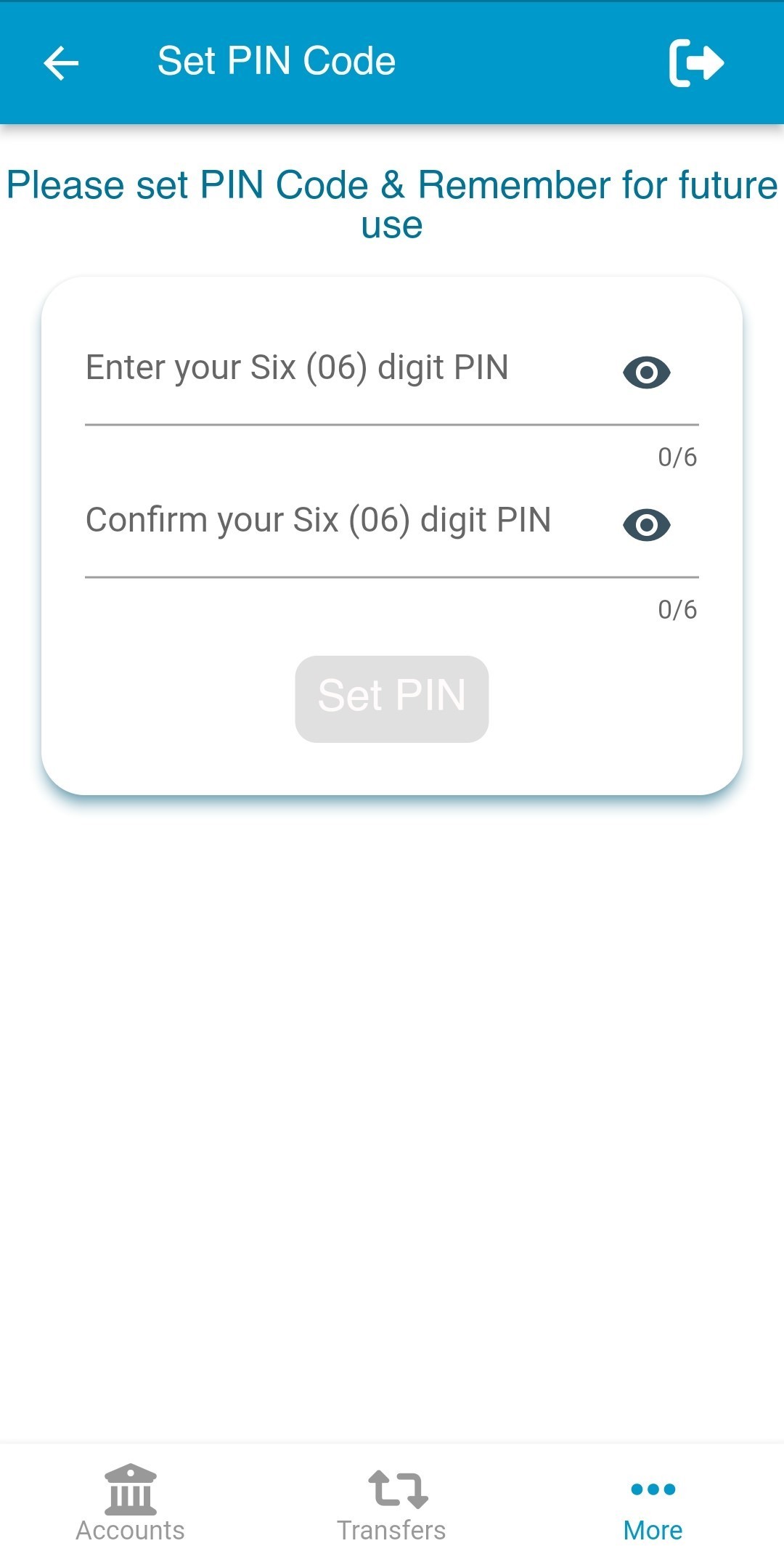784x1546 pixels.
Task: Click the empty area below the PIN card
Action: coord(392,1089)
